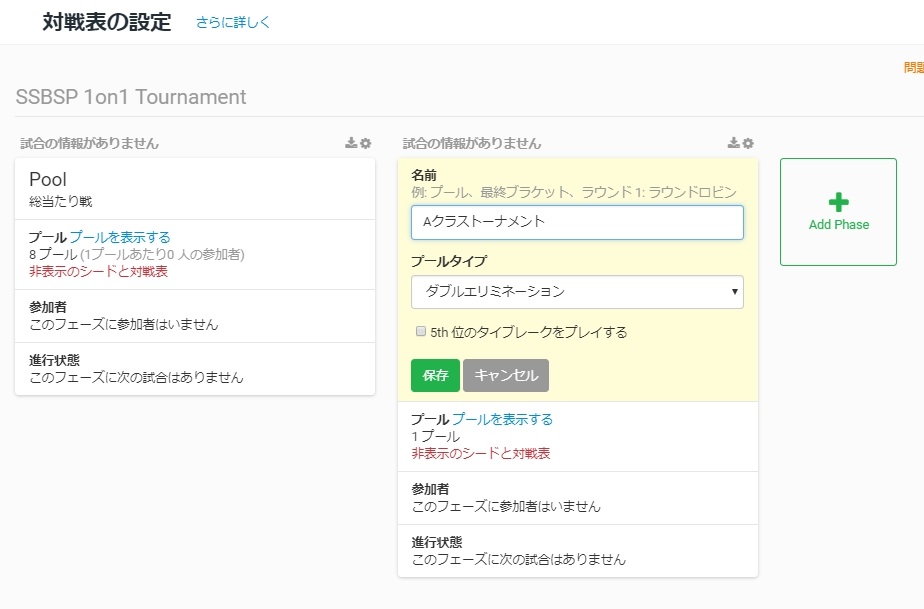The width and height of the screenshot is (924, 609).
Task: Click the SSBSP 1on1 Tournament heading
Action: [x=131, y=97]
